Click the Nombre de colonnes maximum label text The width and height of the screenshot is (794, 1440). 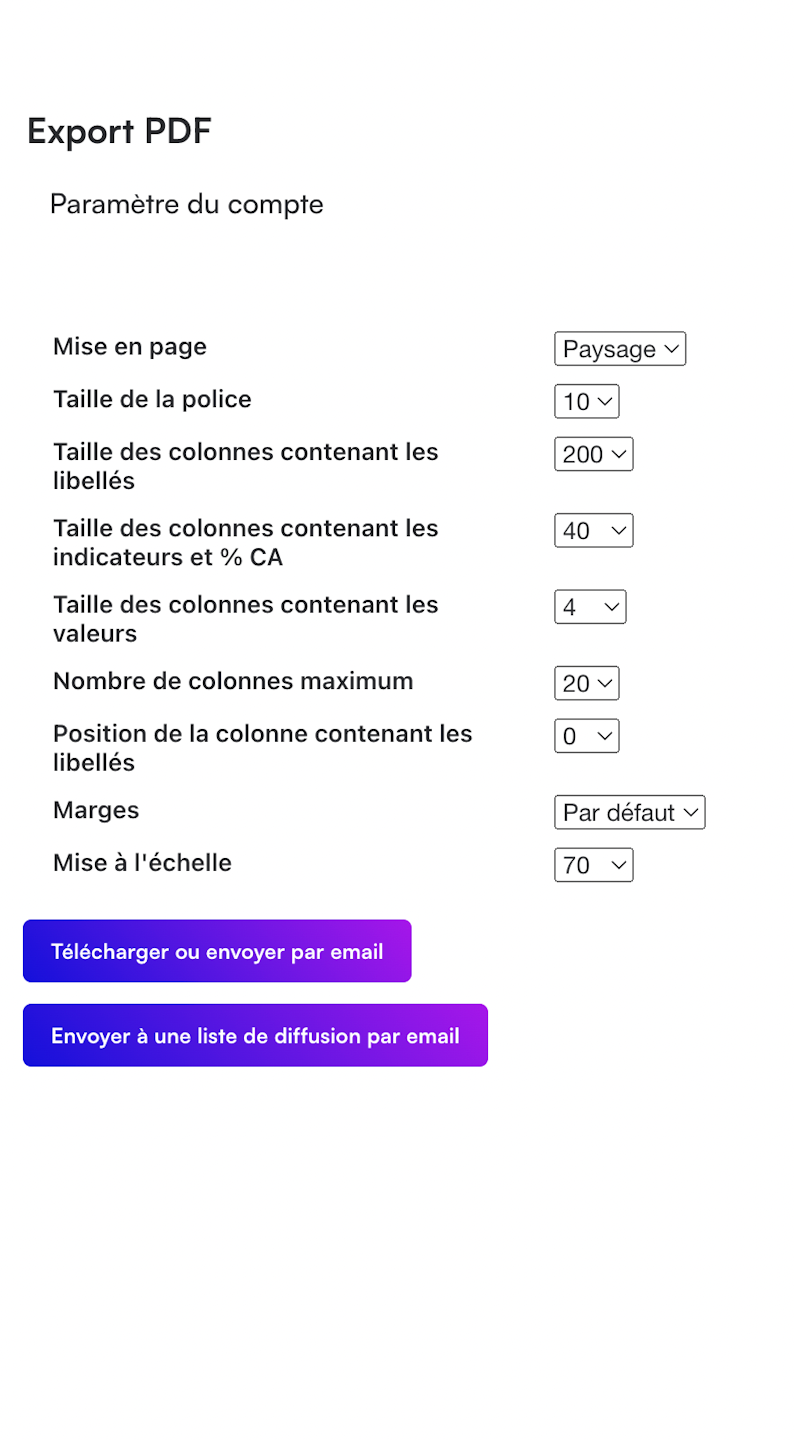233,682
